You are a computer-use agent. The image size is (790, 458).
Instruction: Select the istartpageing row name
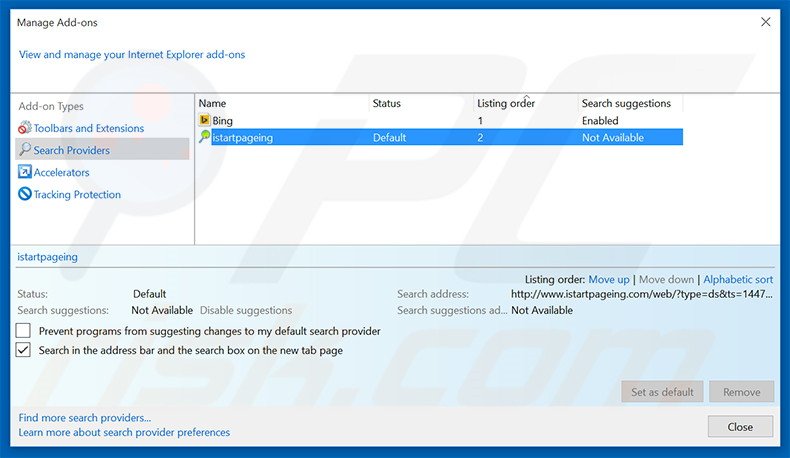(x=242, y=138)
